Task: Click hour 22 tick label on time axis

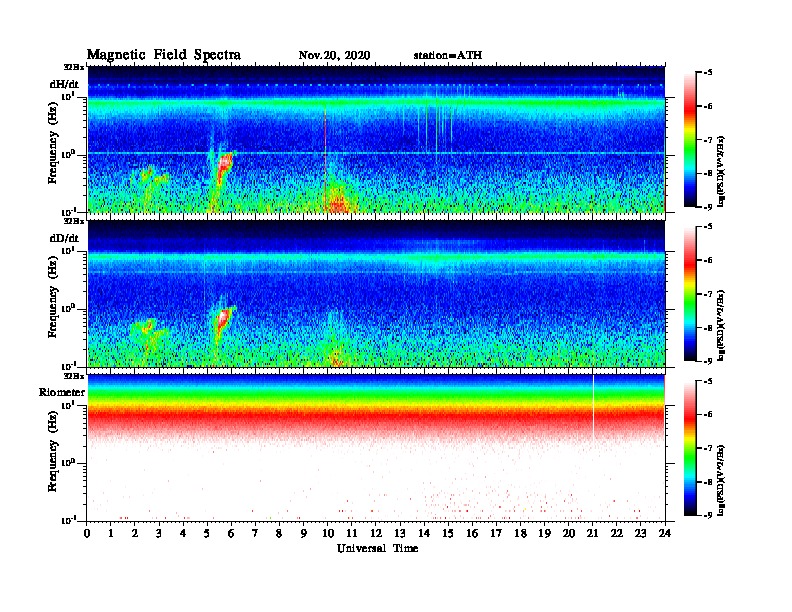Action: click(x=617, y=533)
